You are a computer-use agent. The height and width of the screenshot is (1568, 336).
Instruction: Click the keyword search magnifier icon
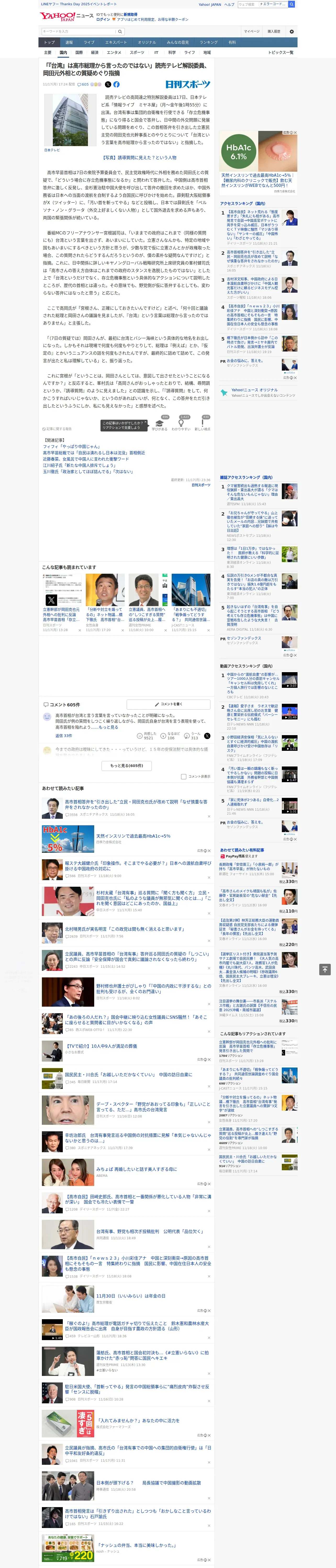coord(120,31)
